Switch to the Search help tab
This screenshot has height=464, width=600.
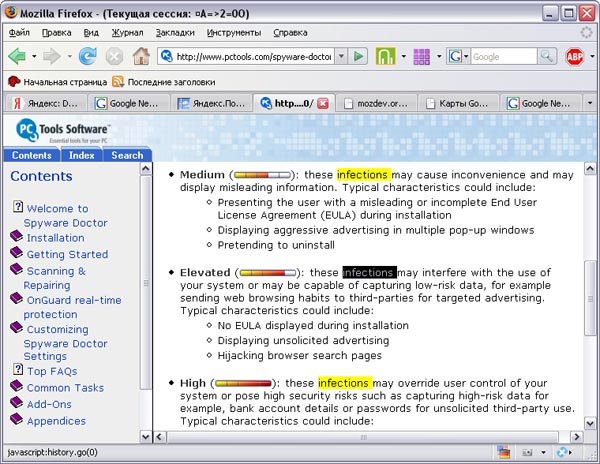(x=127, y=155)
